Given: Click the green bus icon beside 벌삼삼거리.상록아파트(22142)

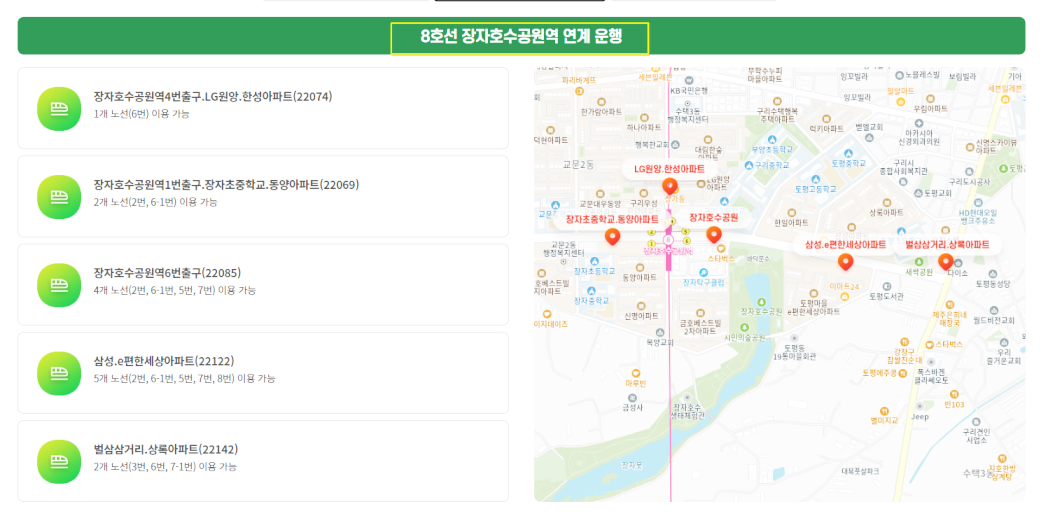Looking at the screenshot, I should click(59, 462).
